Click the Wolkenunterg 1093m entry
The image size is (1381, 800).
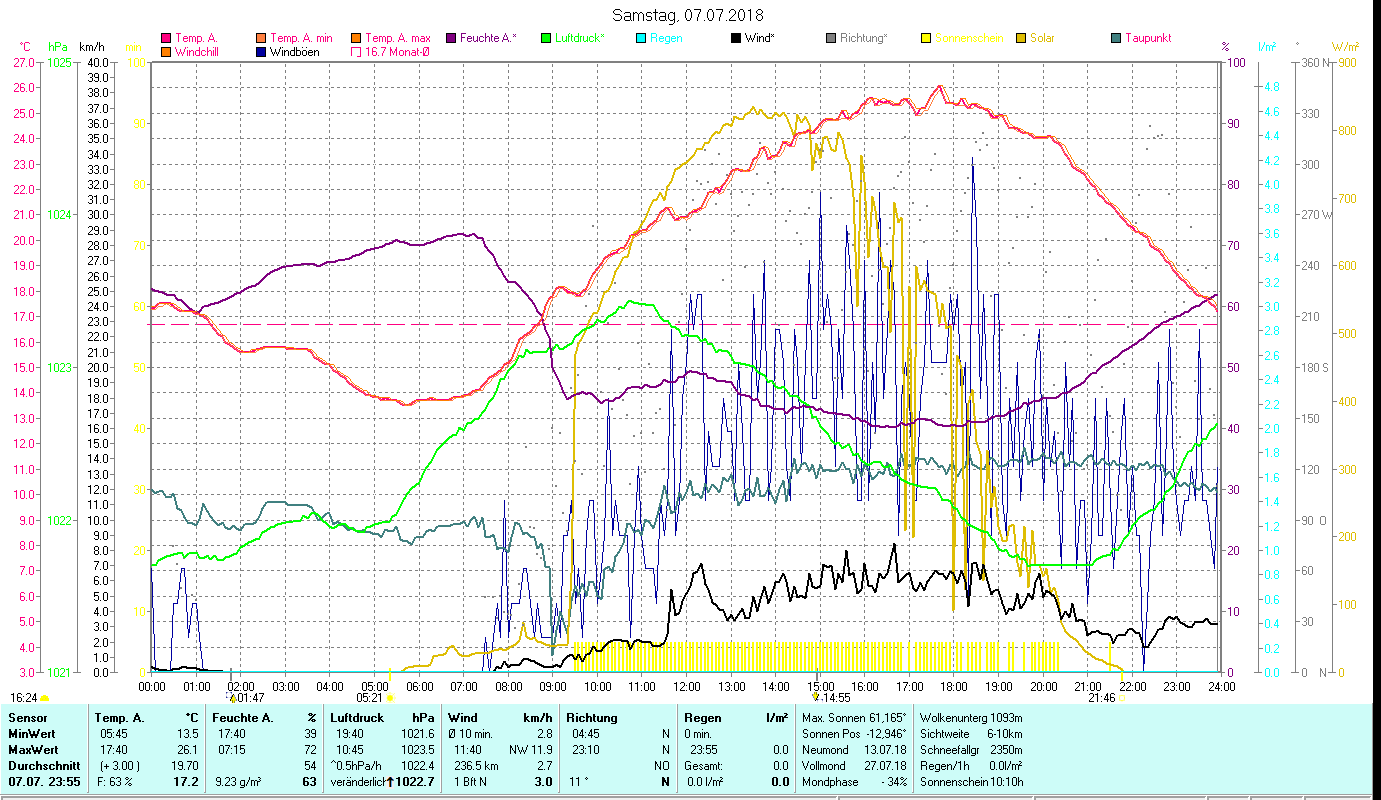pyautogui.click(x=971, y=717)
